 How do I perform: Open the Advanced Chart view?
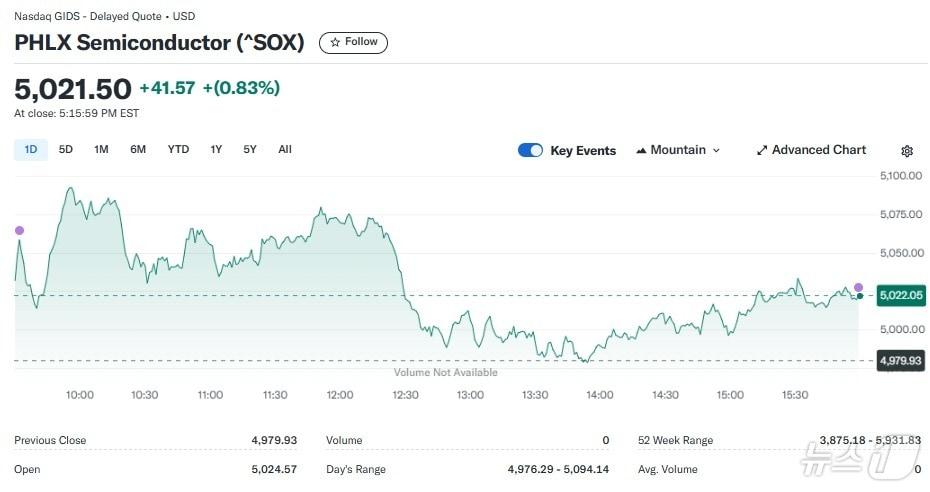(x=811, y=150)
